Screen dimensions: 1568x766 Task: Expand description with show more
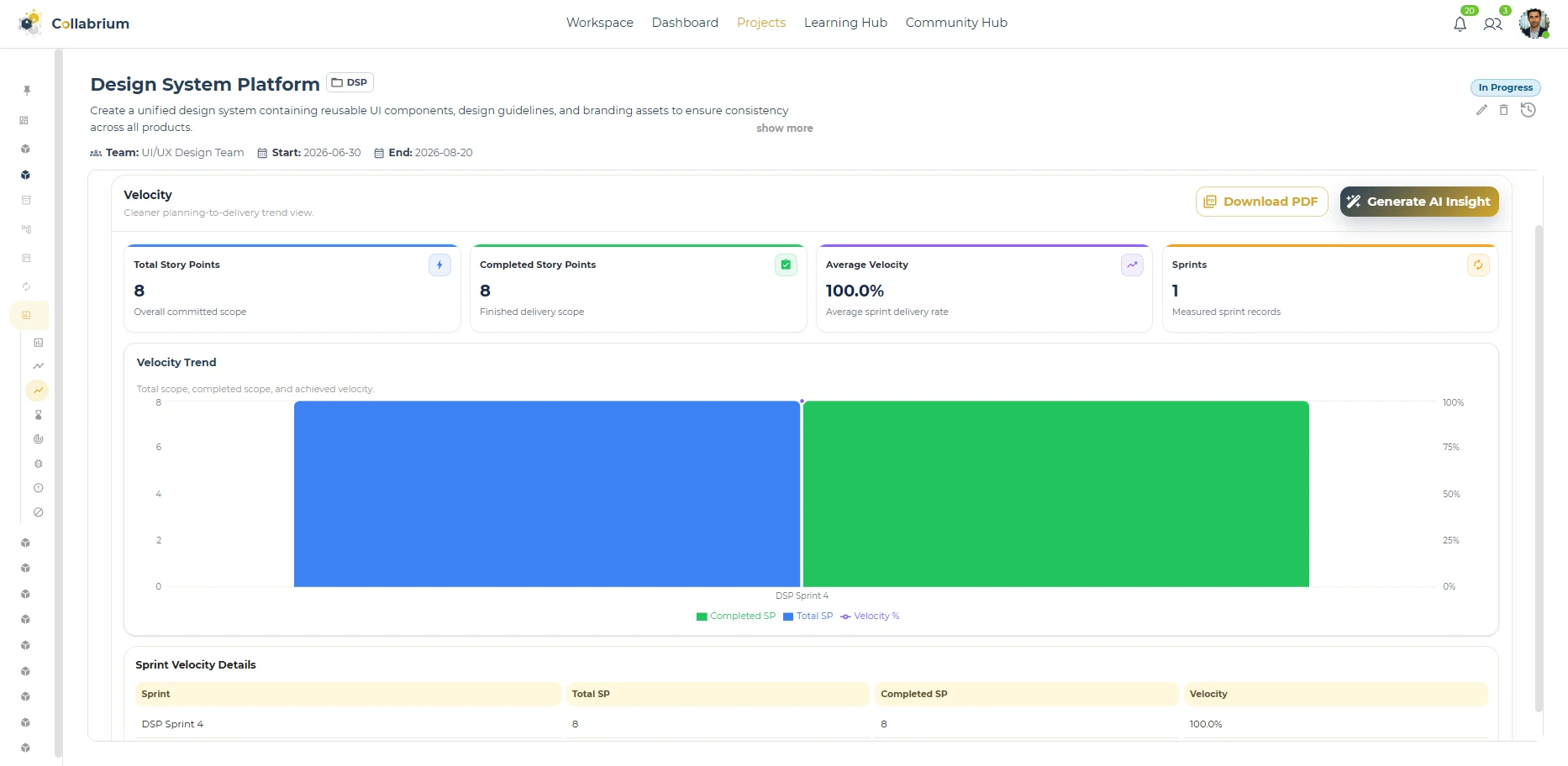pos(785,129)
